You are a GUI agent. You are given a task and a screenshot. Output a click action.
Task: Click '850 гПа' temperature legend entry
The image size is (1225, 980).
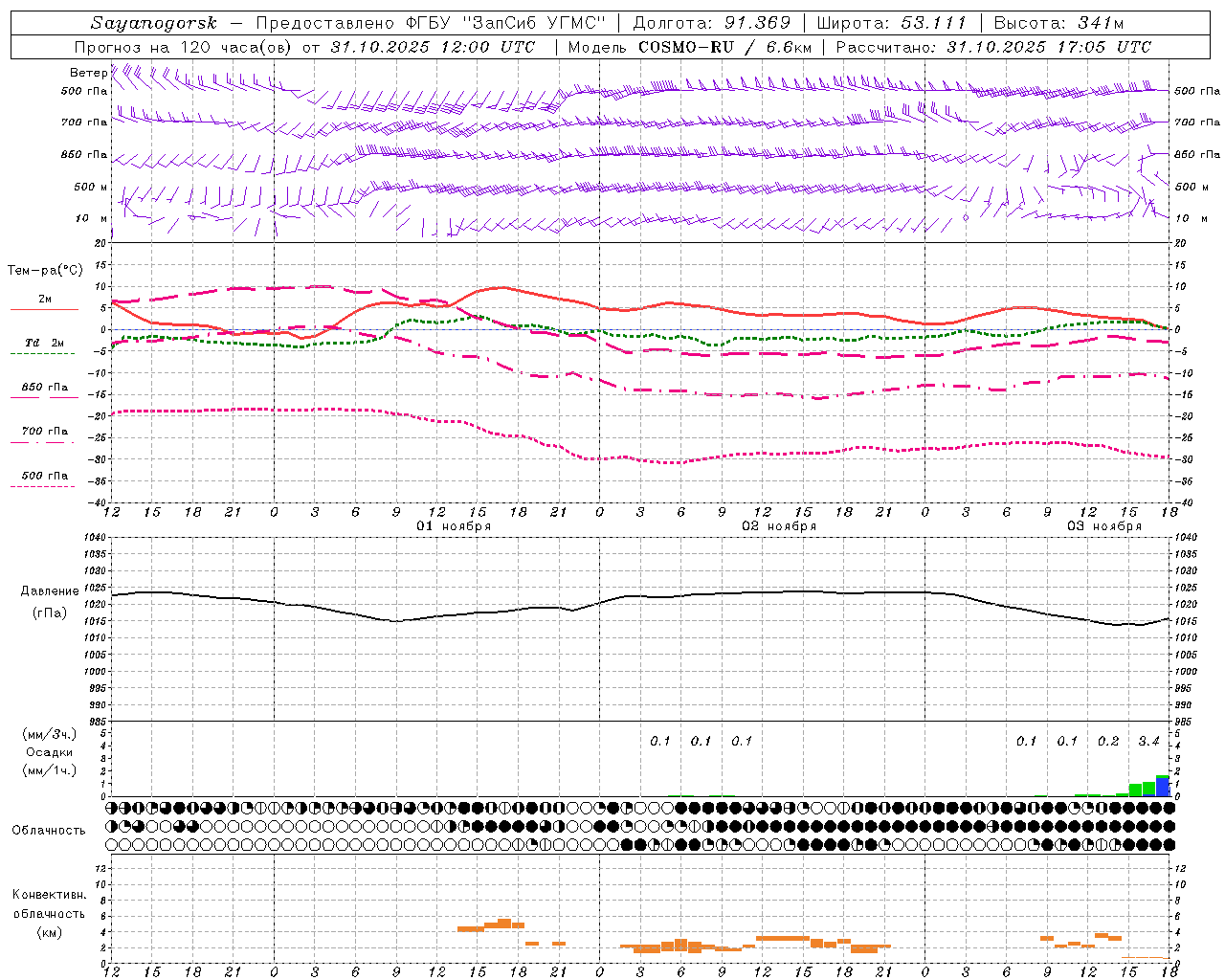pyautogui.click(x=45, y=388)
